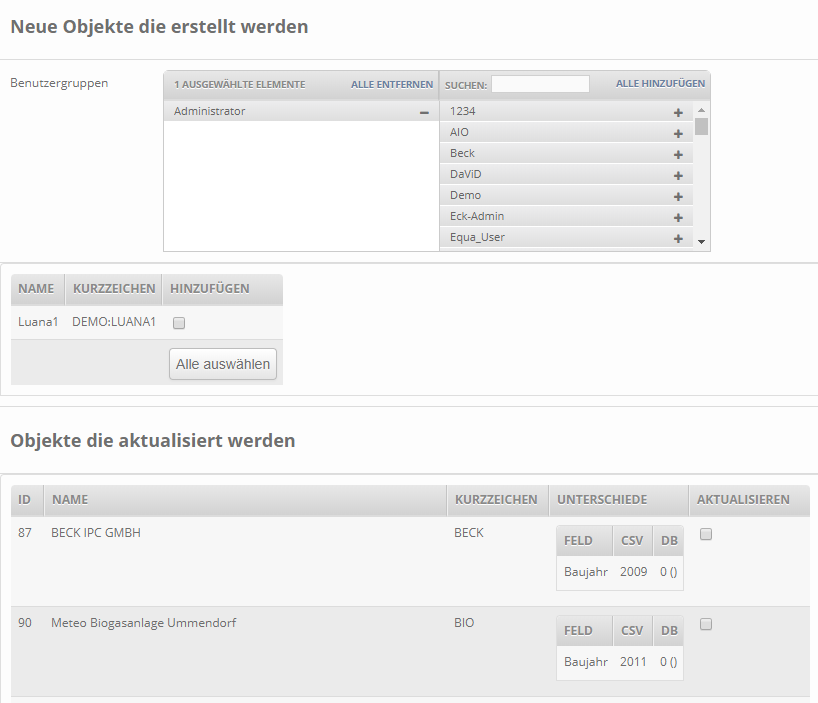Screen dimensions: 818x703
Task: Remove Administrator with the minus icon
Action: (x=424, y=112)
